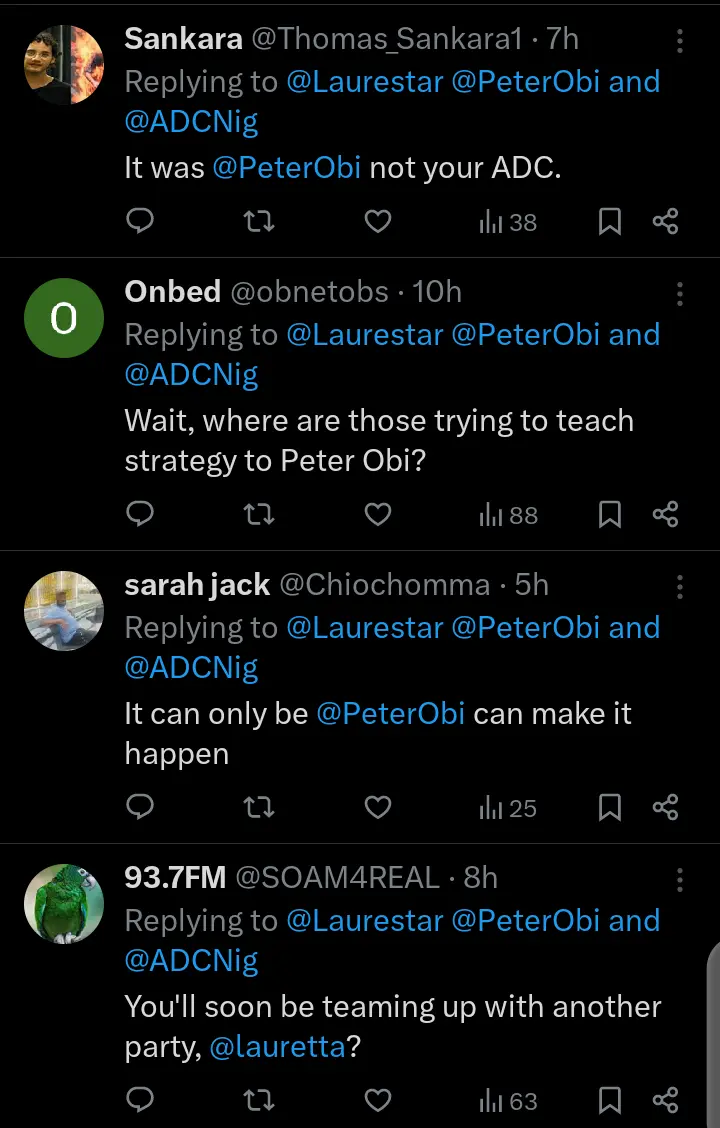The height and width of the screenshot is (1128, 720).
Task: Open Onbed's green O avatar
Action: [63, 318]
